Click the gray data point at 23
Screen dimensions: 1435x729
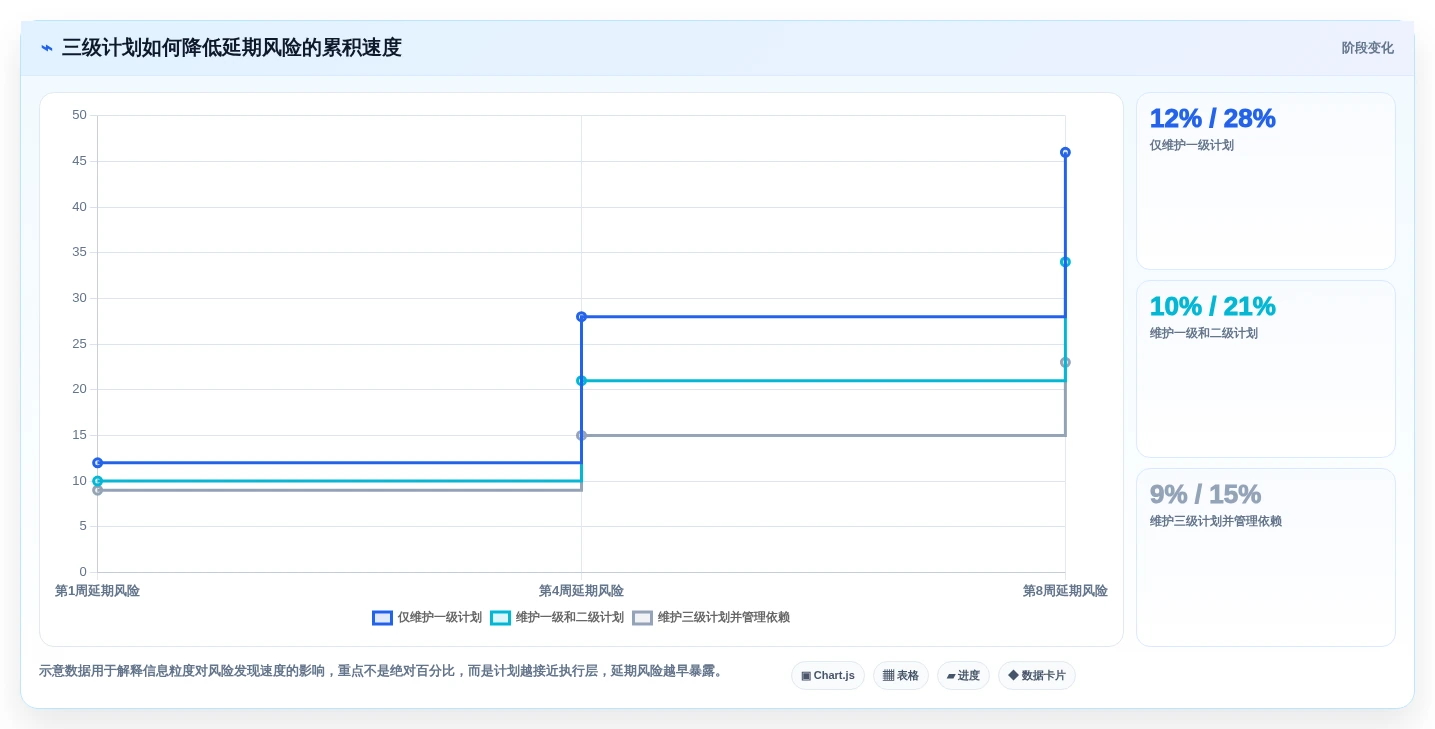pos(1065,362)
